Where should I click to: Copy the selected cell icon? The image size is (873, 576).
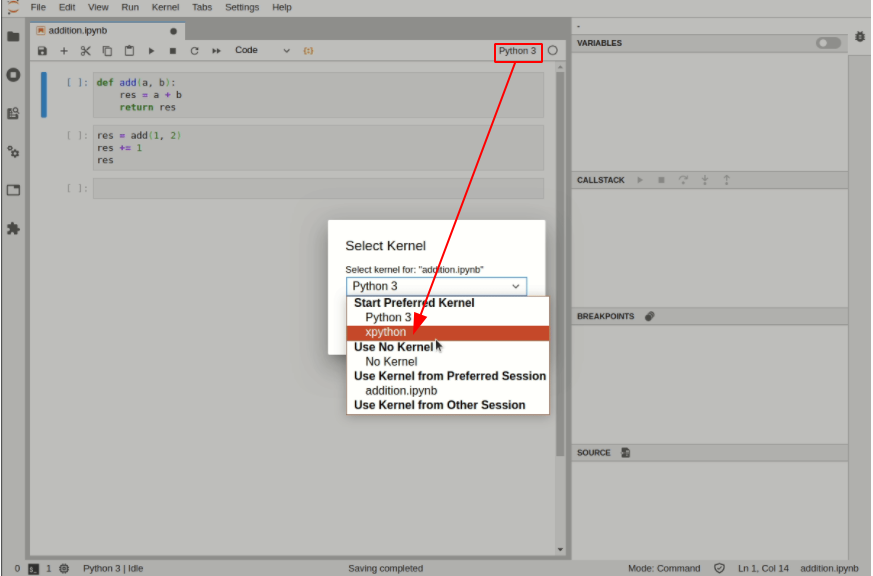pyautogui.click(x=107, y=51)
